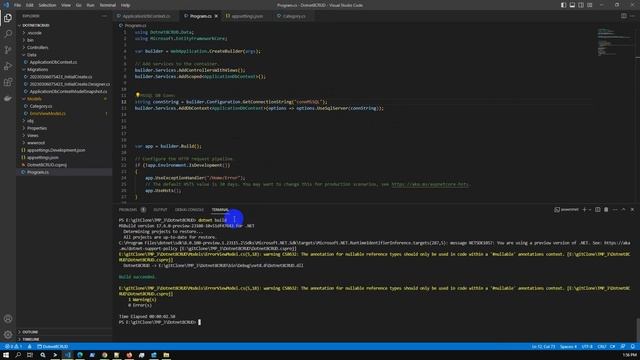Collapse the DOTNET8CRUD root folder
This screenshot has width=640, height=360.
click(x=36, y=25)
